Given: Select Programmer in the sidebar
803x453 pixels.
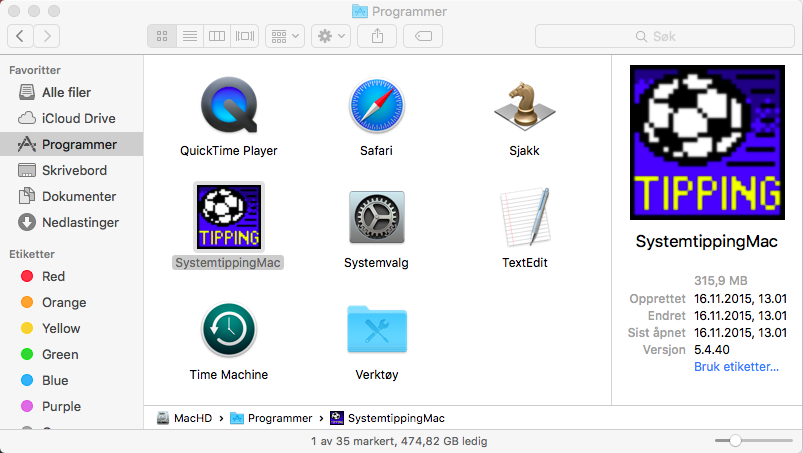Looking at the screenshot, I should tap(72, 144).
